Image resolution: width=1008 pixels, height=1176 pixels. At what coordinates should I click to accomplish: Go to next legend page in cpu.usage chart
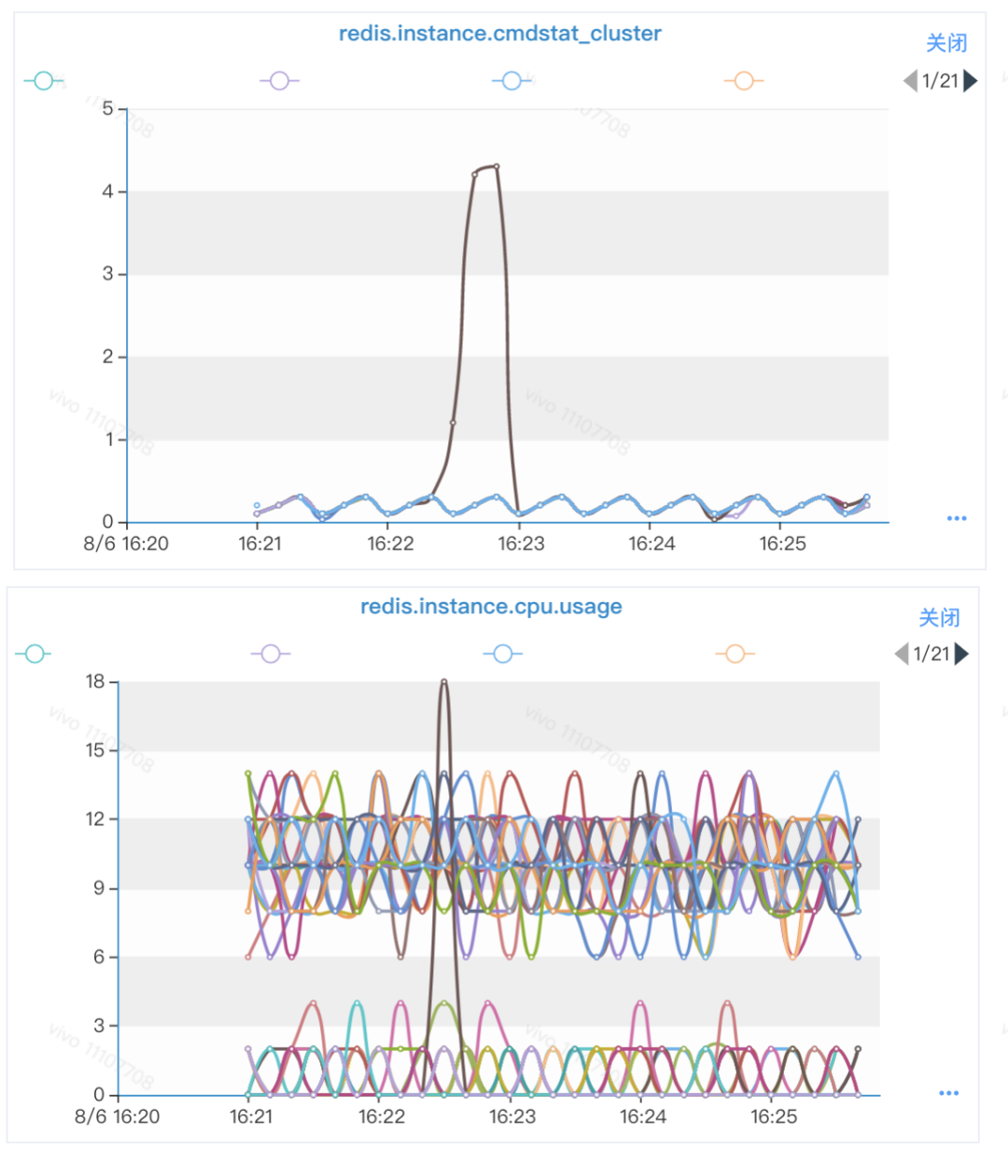962,654
